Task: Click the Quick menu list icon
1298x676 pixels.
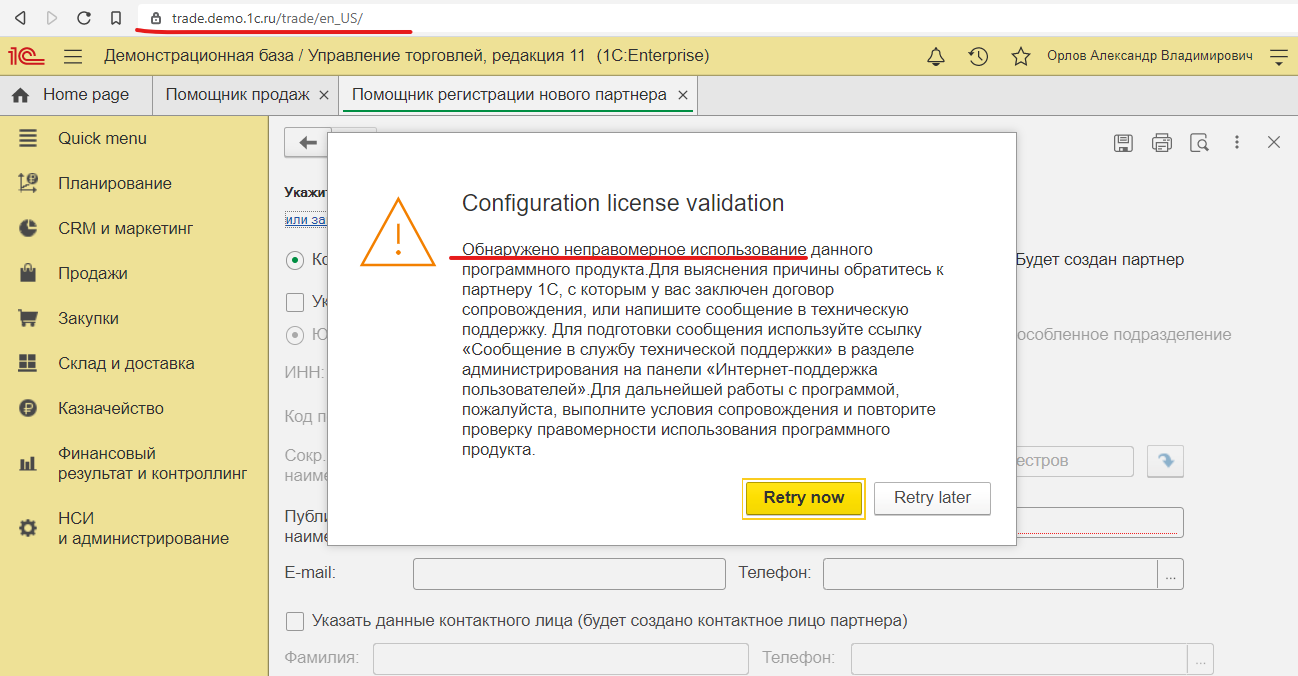Action: pos(27,138)
